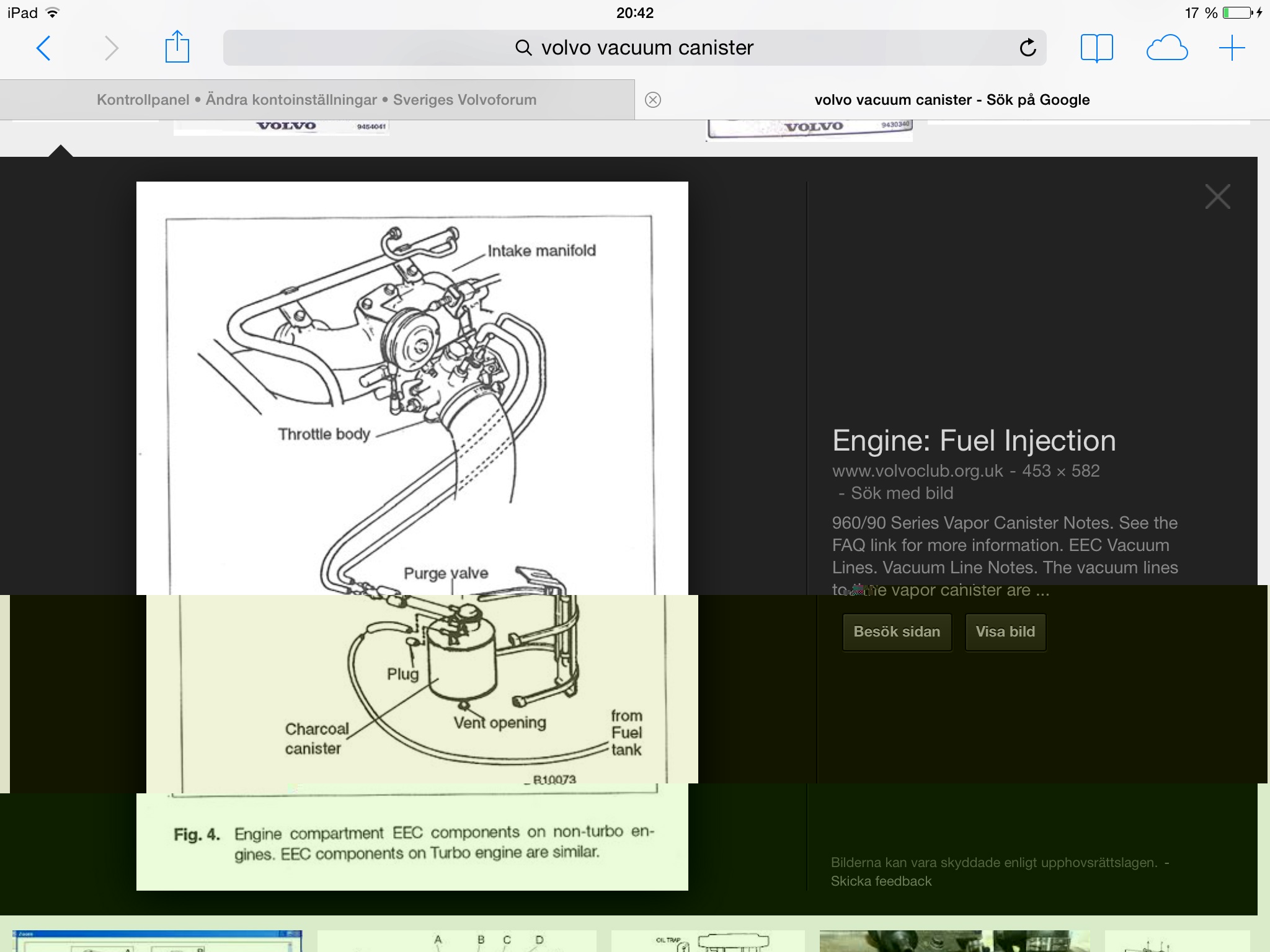The height and width of the screenshot is (952, 1270).
Task: Select the A B C D diagram thumbnail
Action: click(x=456, y=941)
